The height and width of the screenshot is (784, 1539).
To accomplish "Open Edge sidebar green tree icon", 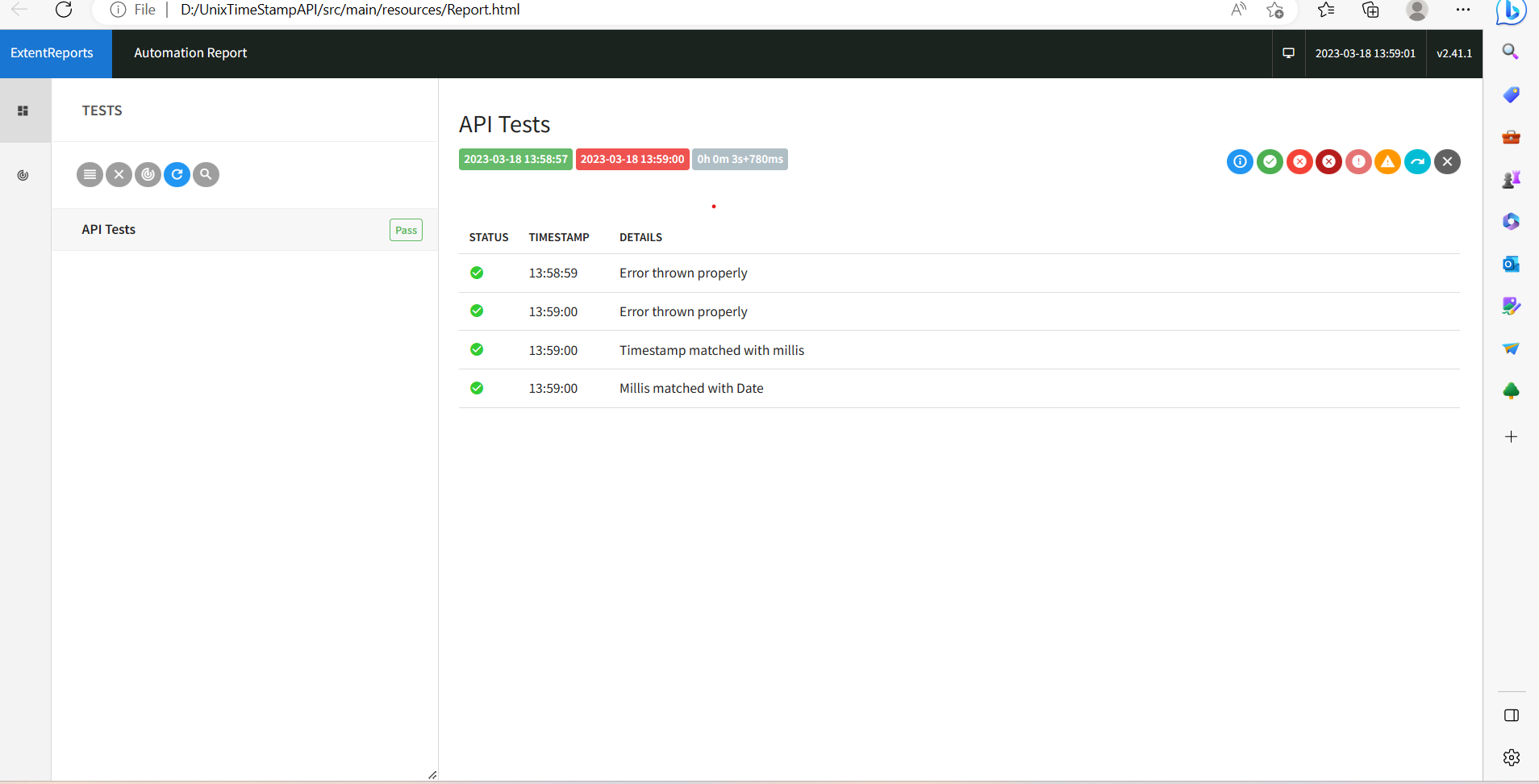I will (1511, 391).
